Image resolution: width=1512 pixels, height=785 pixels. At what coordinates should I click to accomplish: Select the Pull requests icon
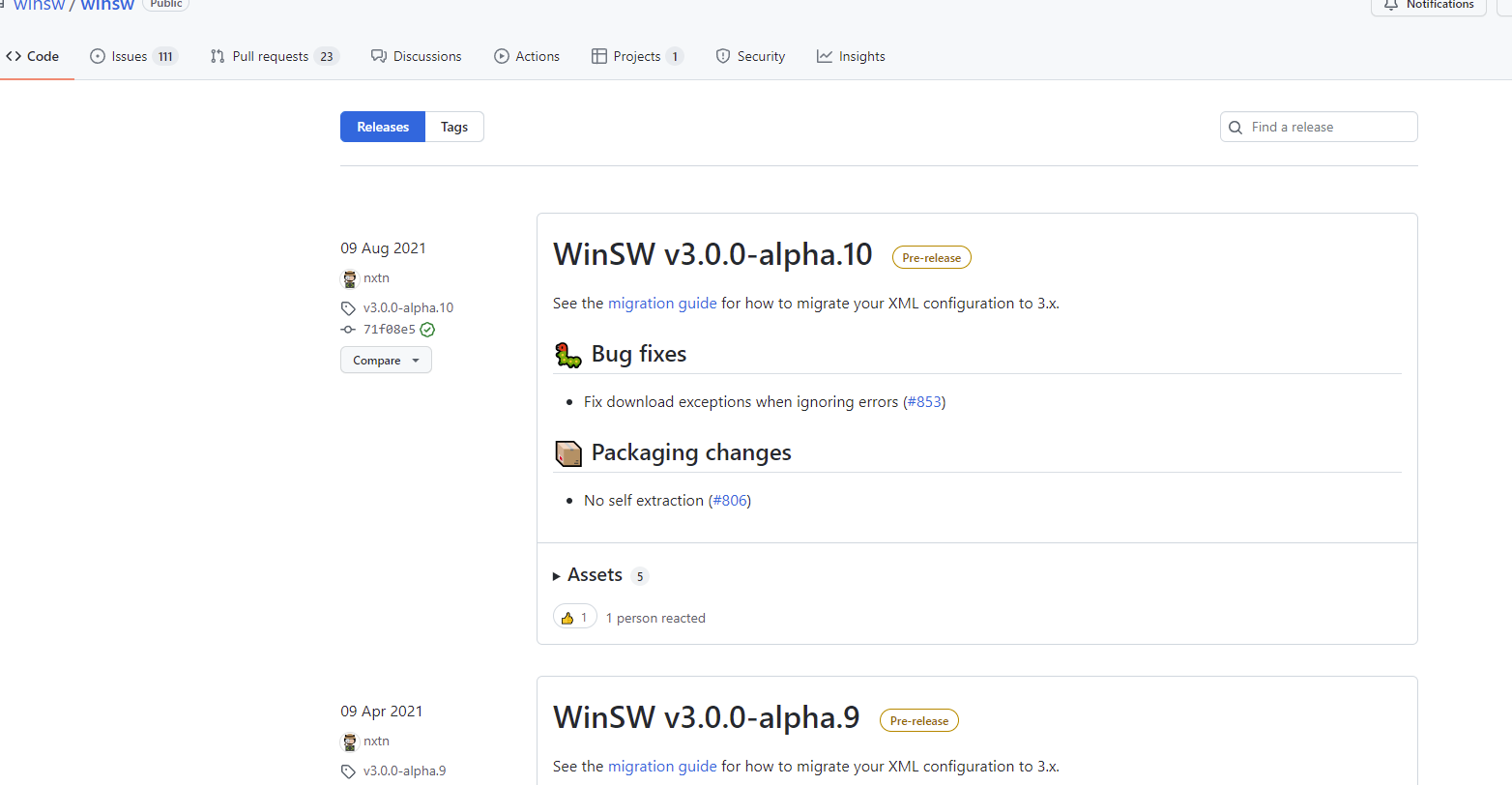click(x=218, y=55)
